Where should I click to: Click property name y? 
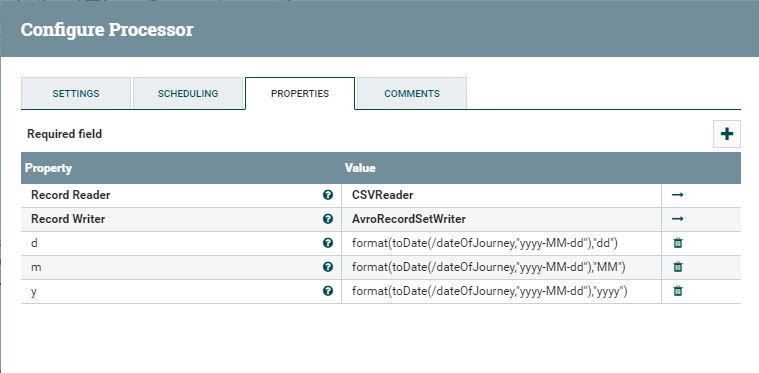33,292
